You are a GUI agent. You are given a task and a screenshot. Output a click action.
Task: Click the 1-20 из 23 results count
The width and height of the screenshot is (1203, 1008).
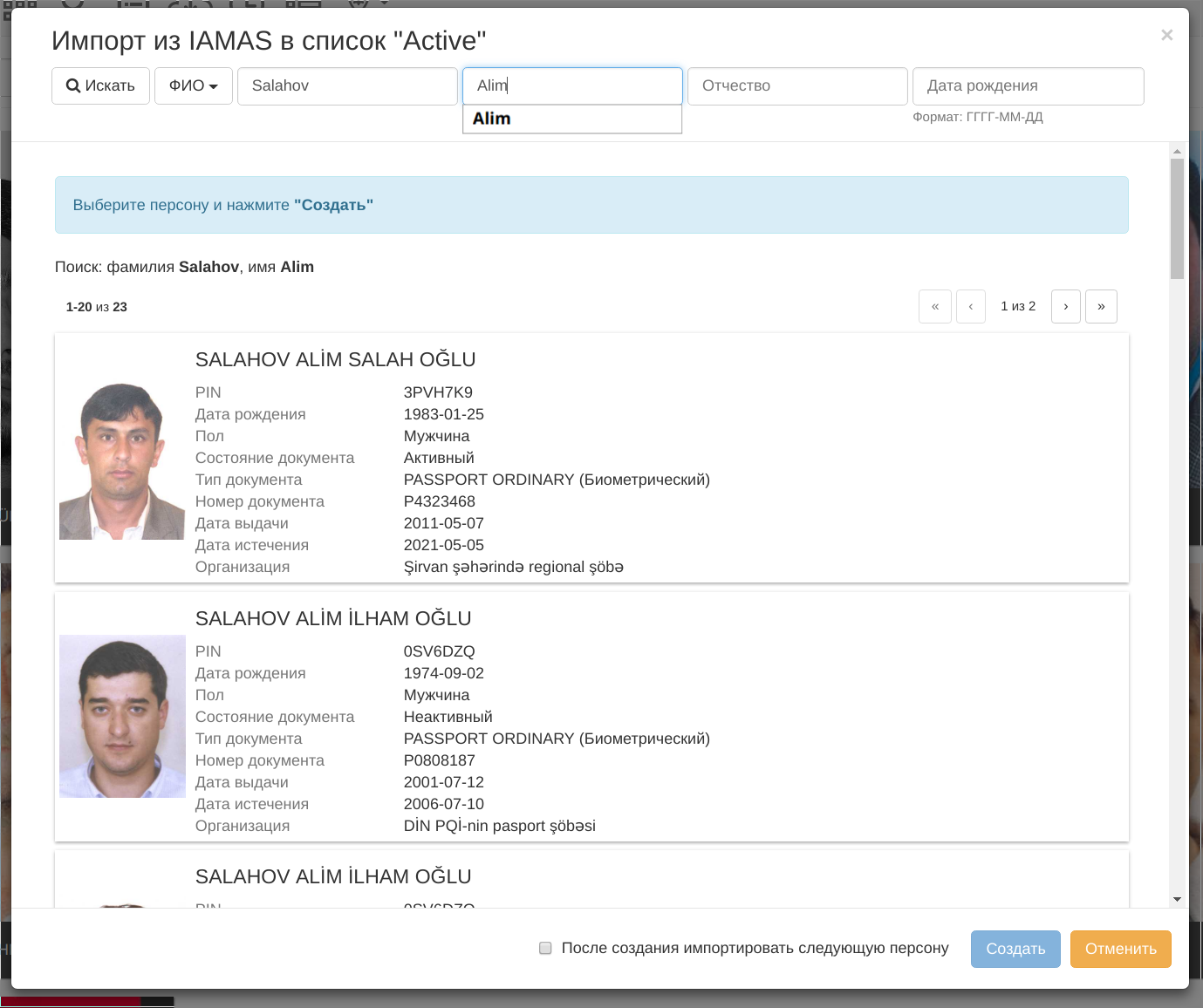(x=97, y=307)
